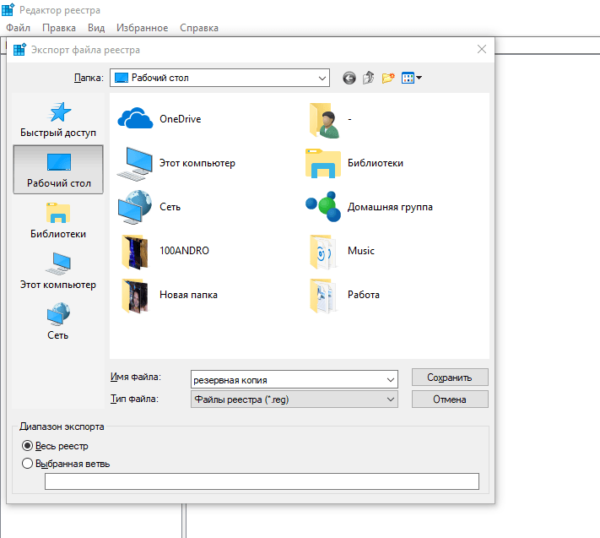600x538 pixels.
Task: Select the Домашняя группа icon
Action: click(323, 207)
